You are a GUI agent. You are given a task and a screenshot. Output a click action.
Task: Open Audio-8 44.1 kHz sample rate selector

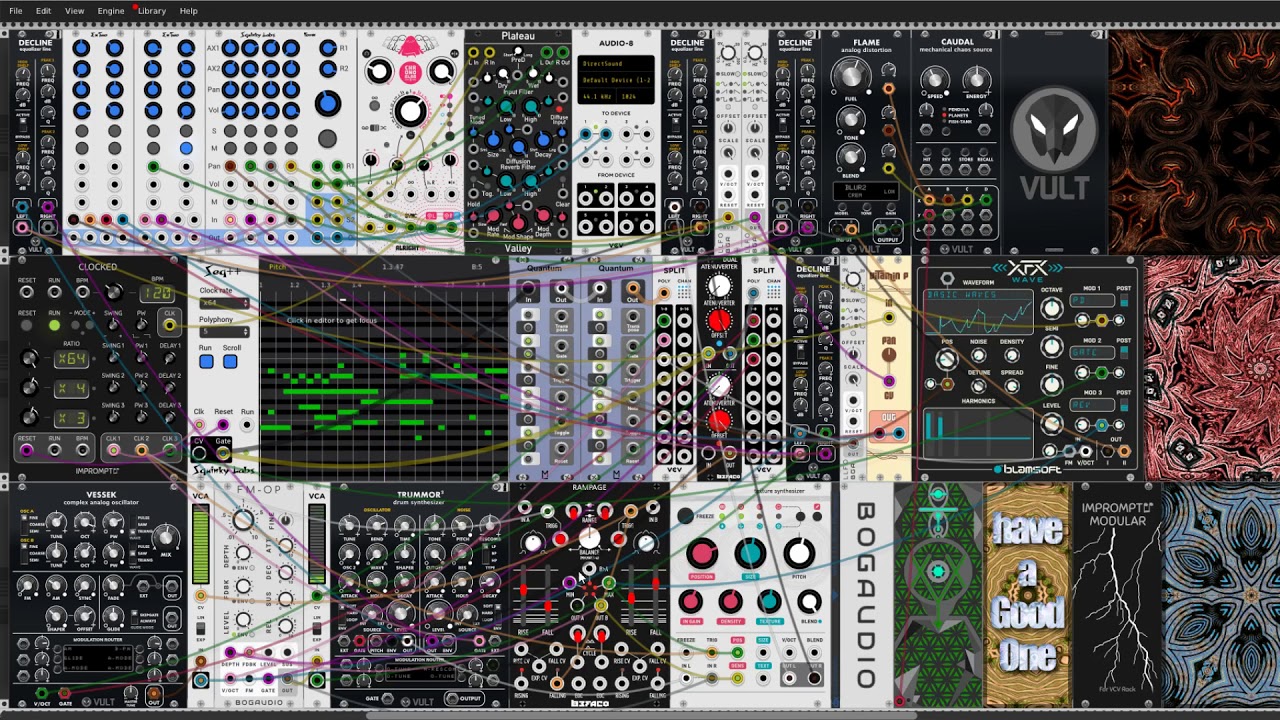(x=597, y=96)
